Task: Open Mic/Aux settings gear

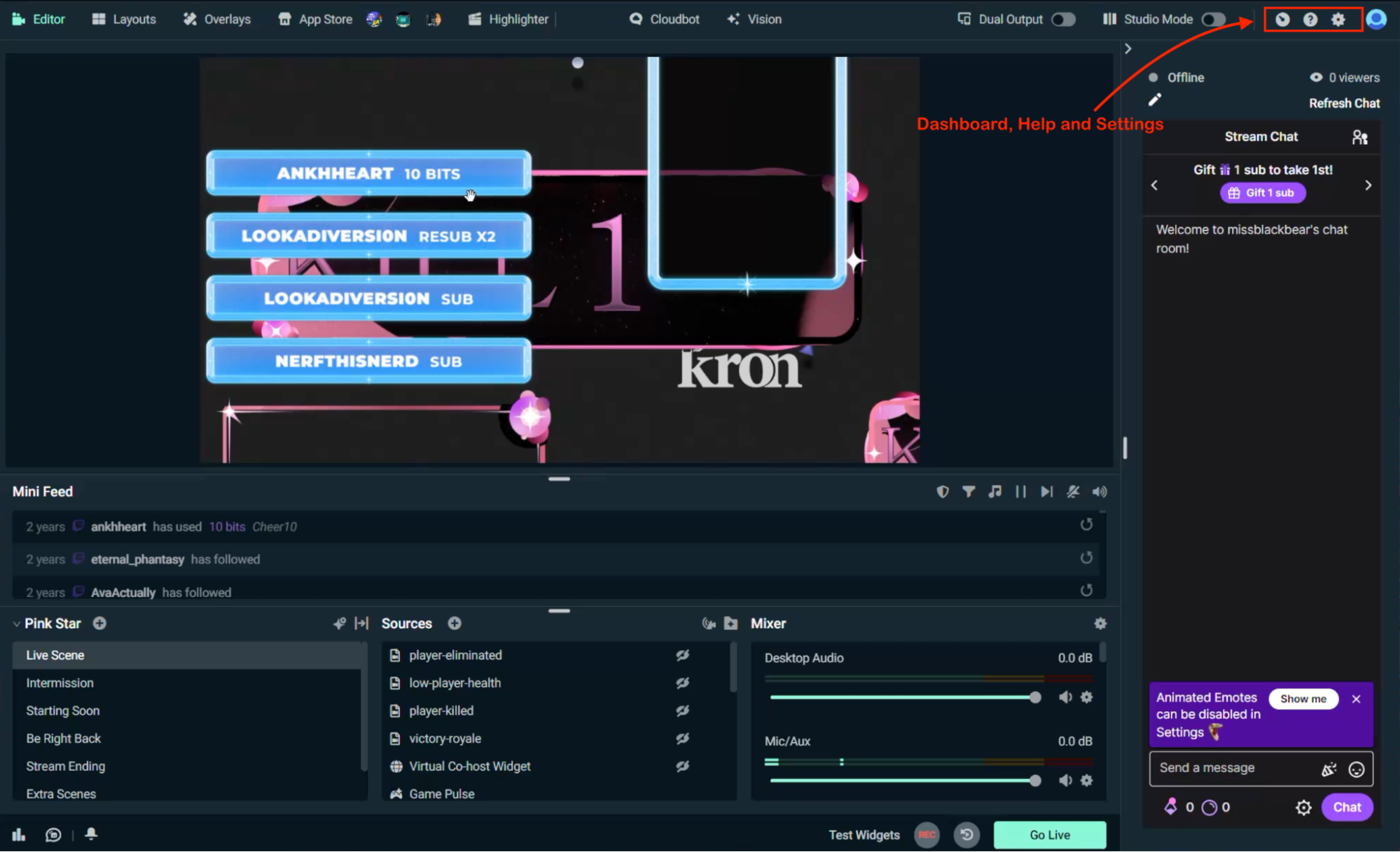Action: 1087,780
